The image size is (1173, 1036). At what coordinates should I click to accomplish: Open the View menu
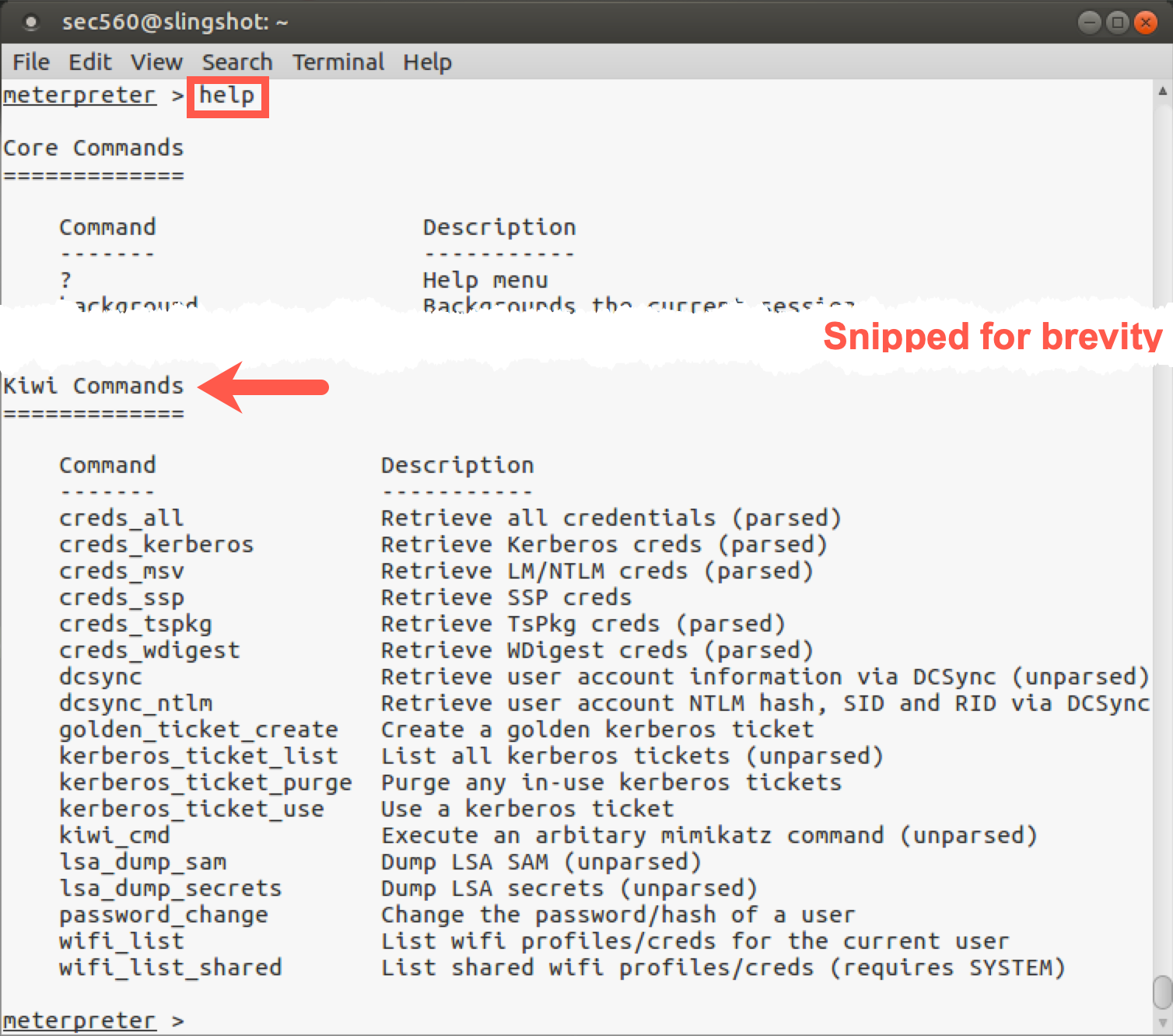coord(156,62)
